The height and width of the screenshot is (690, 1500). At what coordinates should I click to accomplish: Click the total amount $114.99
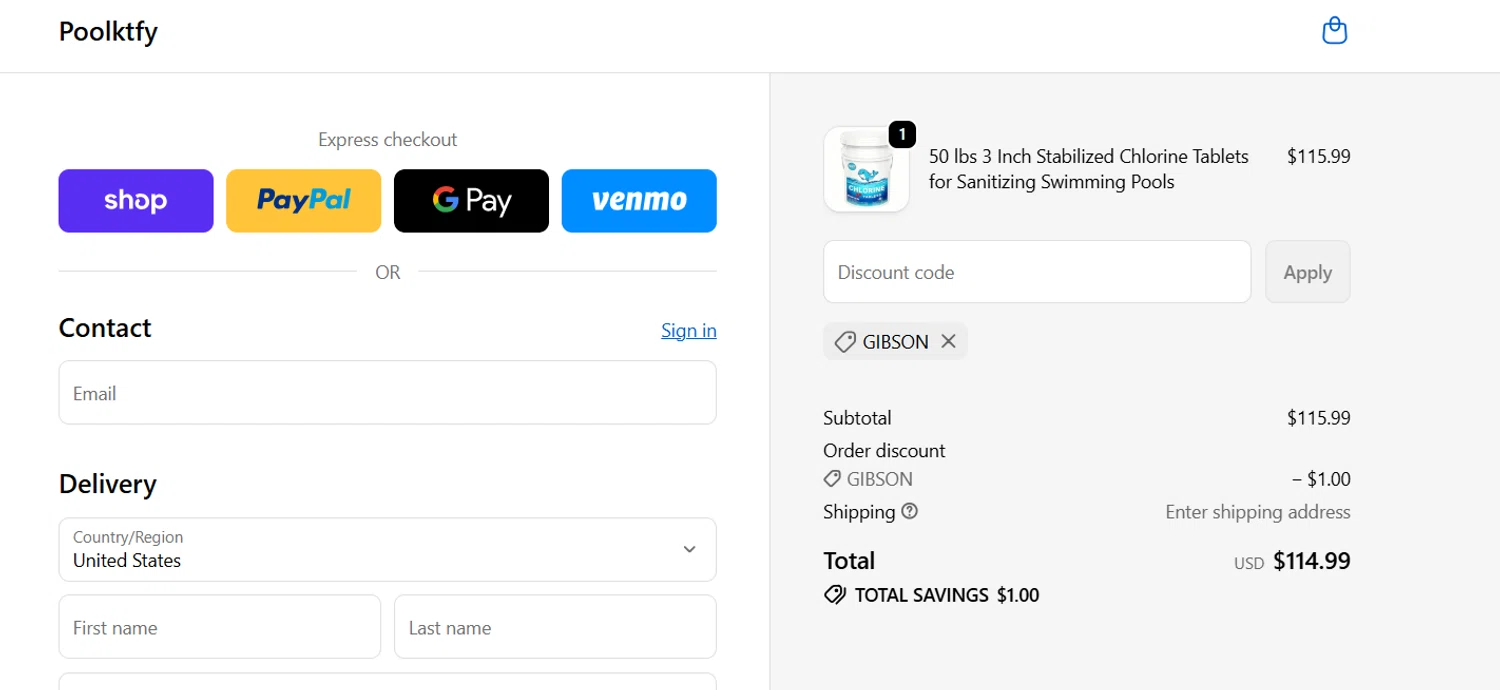point(1312,561)
